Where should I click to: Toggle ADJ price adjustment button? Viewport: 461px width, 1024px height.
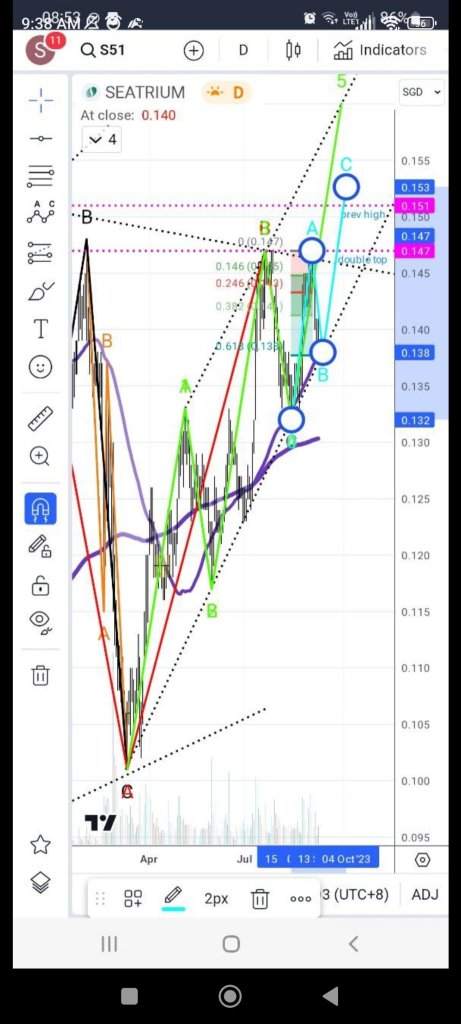[424, 895]
